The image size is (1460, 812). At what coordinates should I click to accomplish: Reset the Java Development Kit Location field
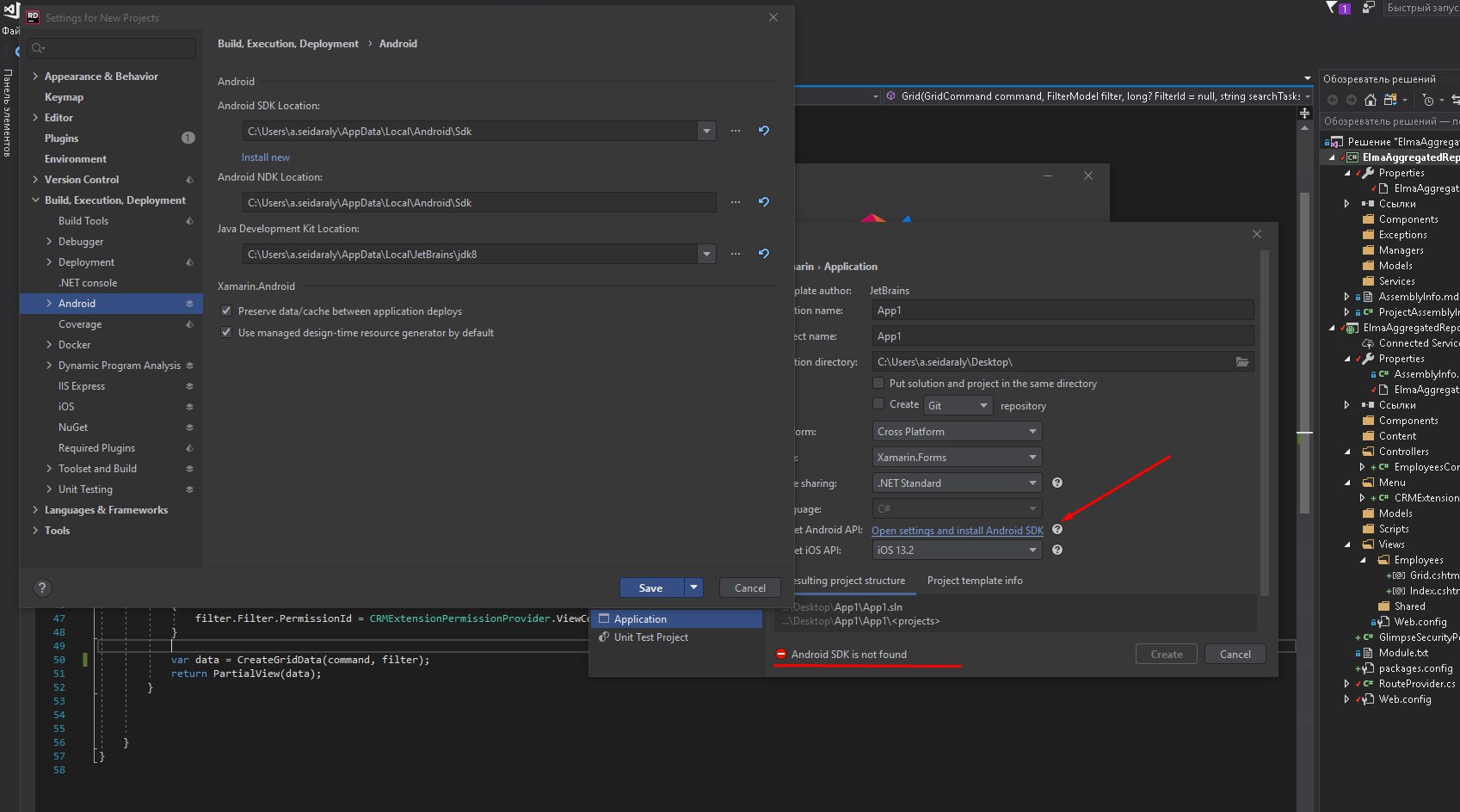tap(763, 254)
